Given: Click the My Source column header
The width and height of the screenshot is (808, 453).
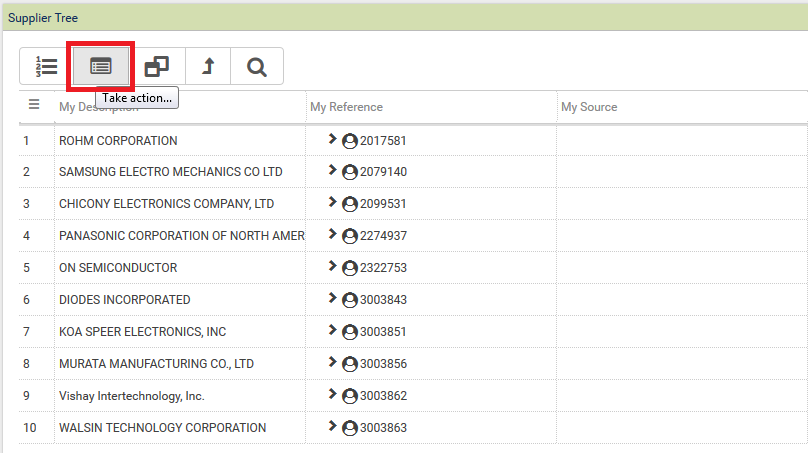Looking at the screenshot, I should pyautogui.click(x=589, y=107).
